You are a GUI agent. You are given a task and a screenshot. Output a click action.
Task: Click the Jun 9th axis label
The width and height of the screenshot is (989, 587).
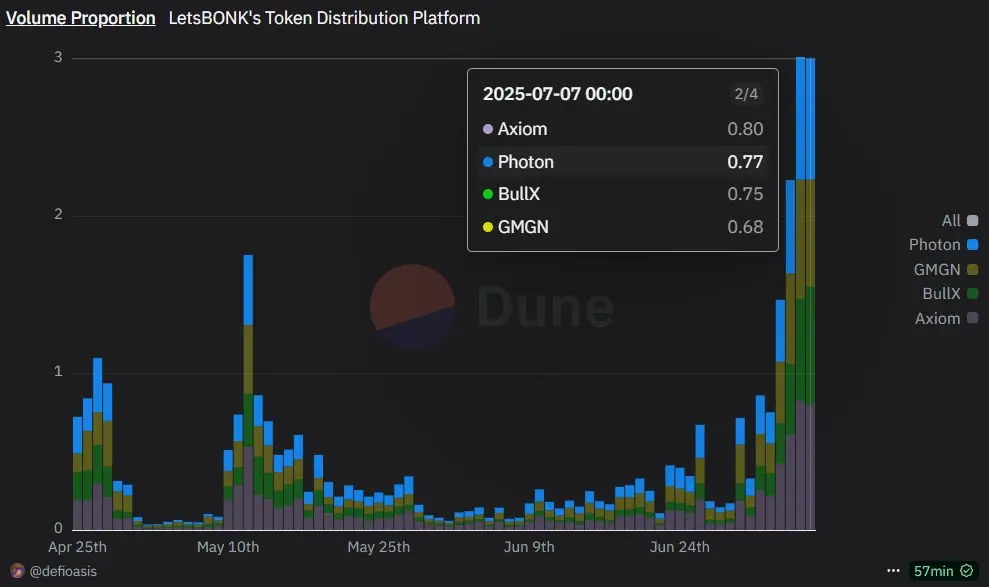(x=529, y=547)
